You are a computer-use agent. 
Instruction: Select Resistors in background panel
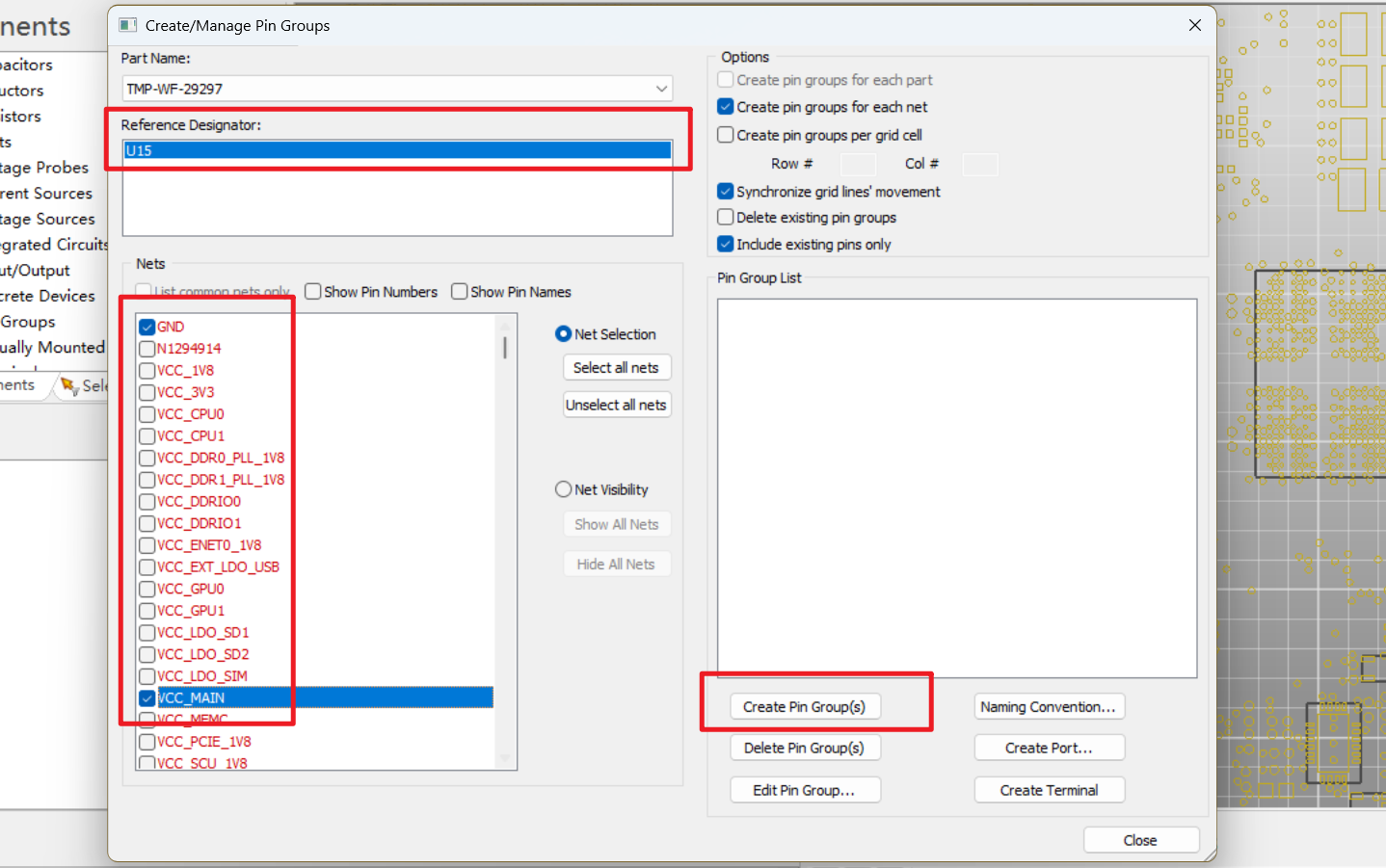20,117
